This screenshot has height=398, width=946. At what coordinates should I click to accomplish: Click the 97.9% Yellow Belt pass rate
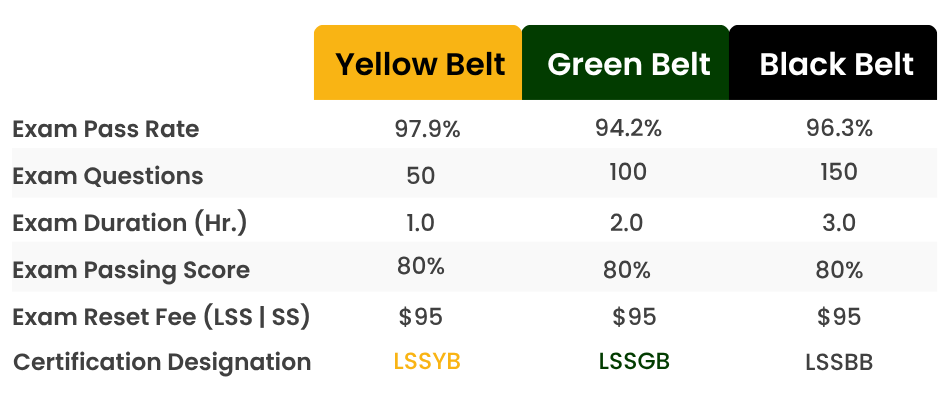(427, 129)
